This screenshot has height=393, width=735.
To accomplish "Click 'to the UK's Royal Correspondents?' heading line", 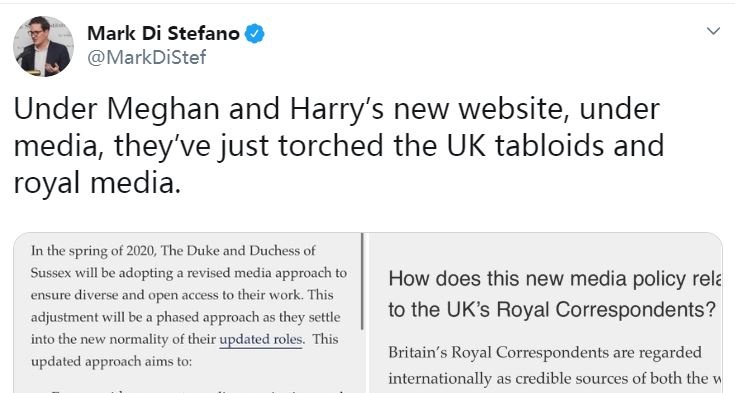I will tap(552, 310).
